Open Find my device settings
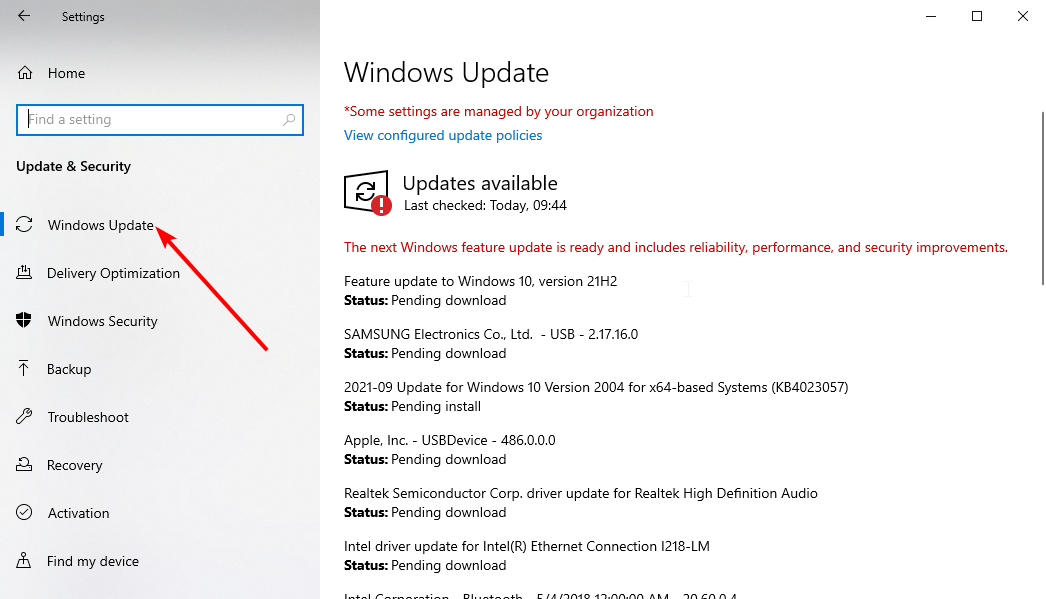 tap(93, 562)
